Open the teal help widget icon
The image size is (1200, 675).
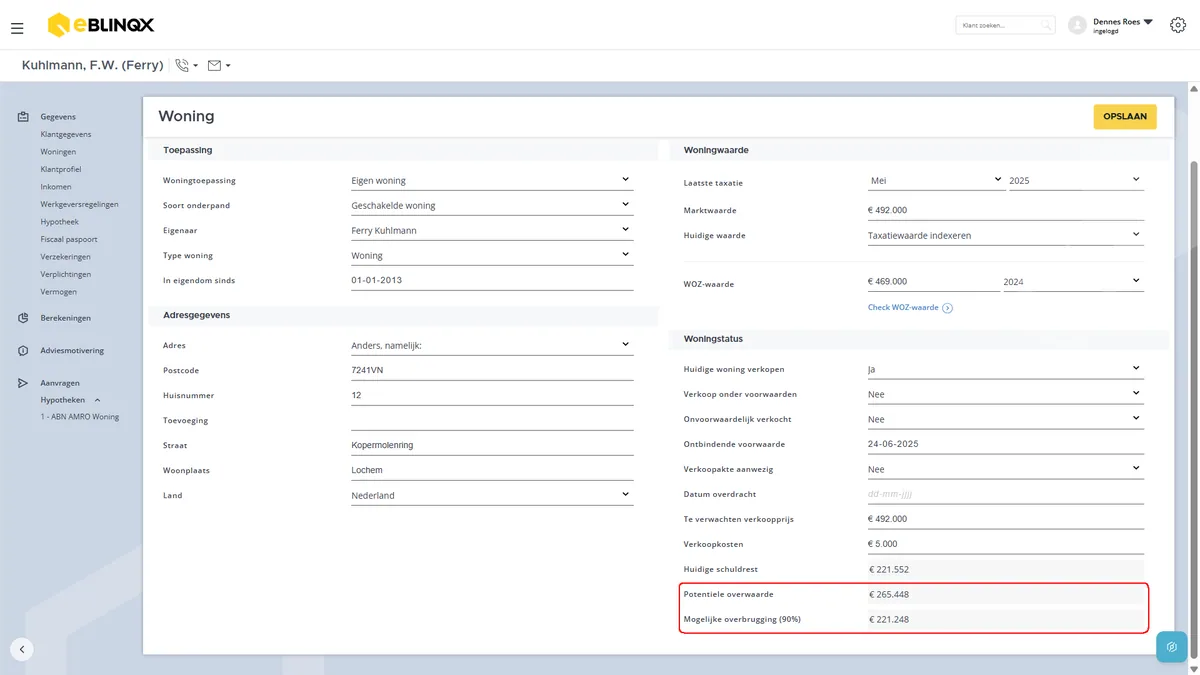pyautogui.click(x=1171, y=647)
